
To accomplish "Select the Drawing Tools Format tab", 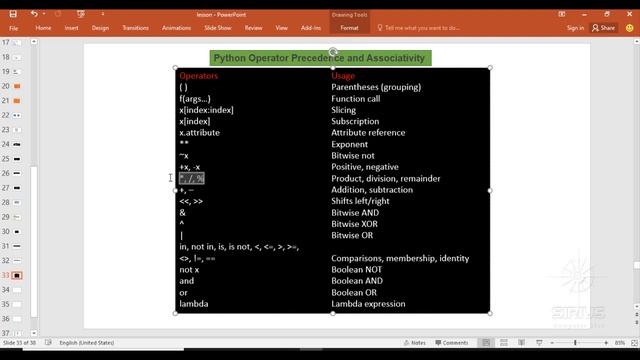I will point(349,28).
